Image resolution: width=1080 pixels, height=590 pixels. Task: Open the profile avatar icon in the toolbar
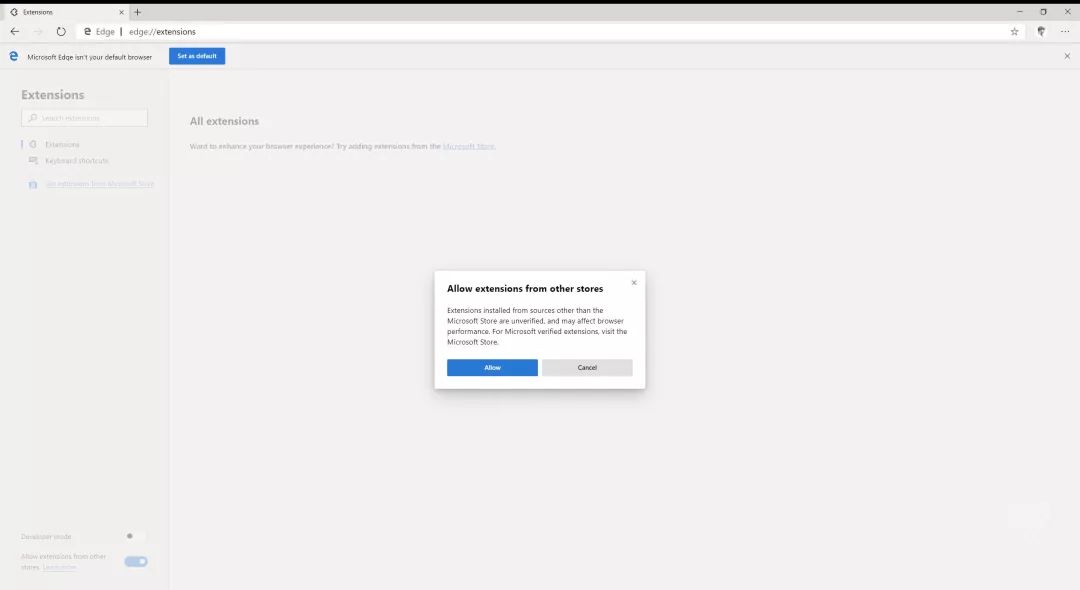1041,32
